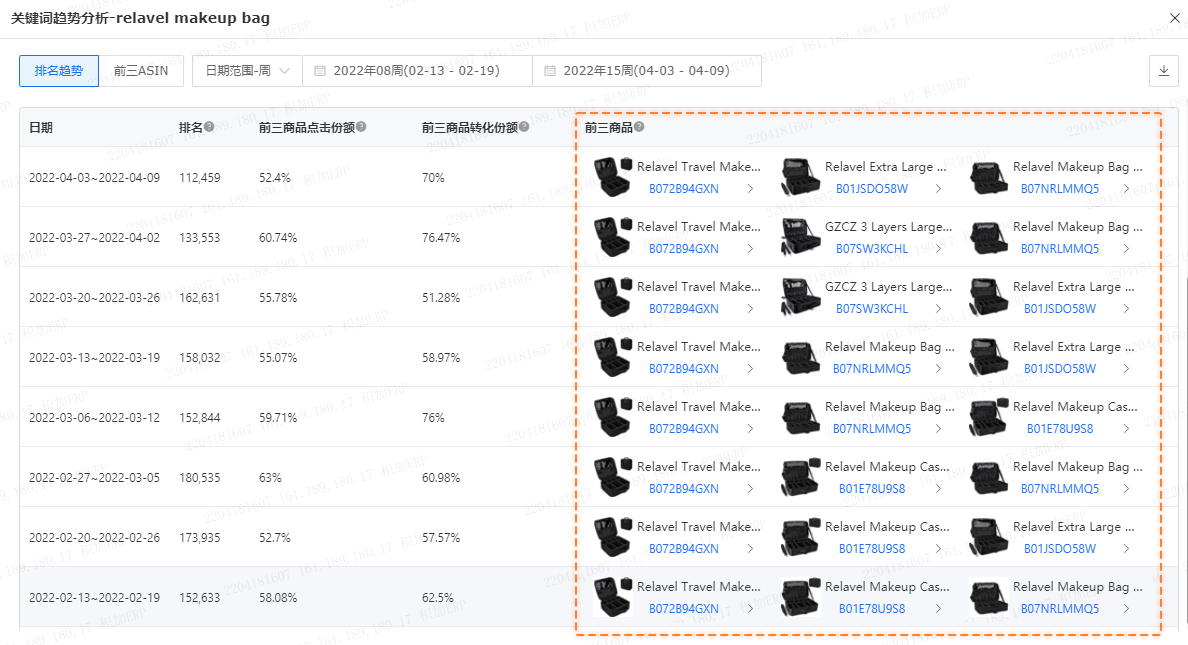
Task: Open the end week picker 2022年15周
Action: [x=647, y=71]
